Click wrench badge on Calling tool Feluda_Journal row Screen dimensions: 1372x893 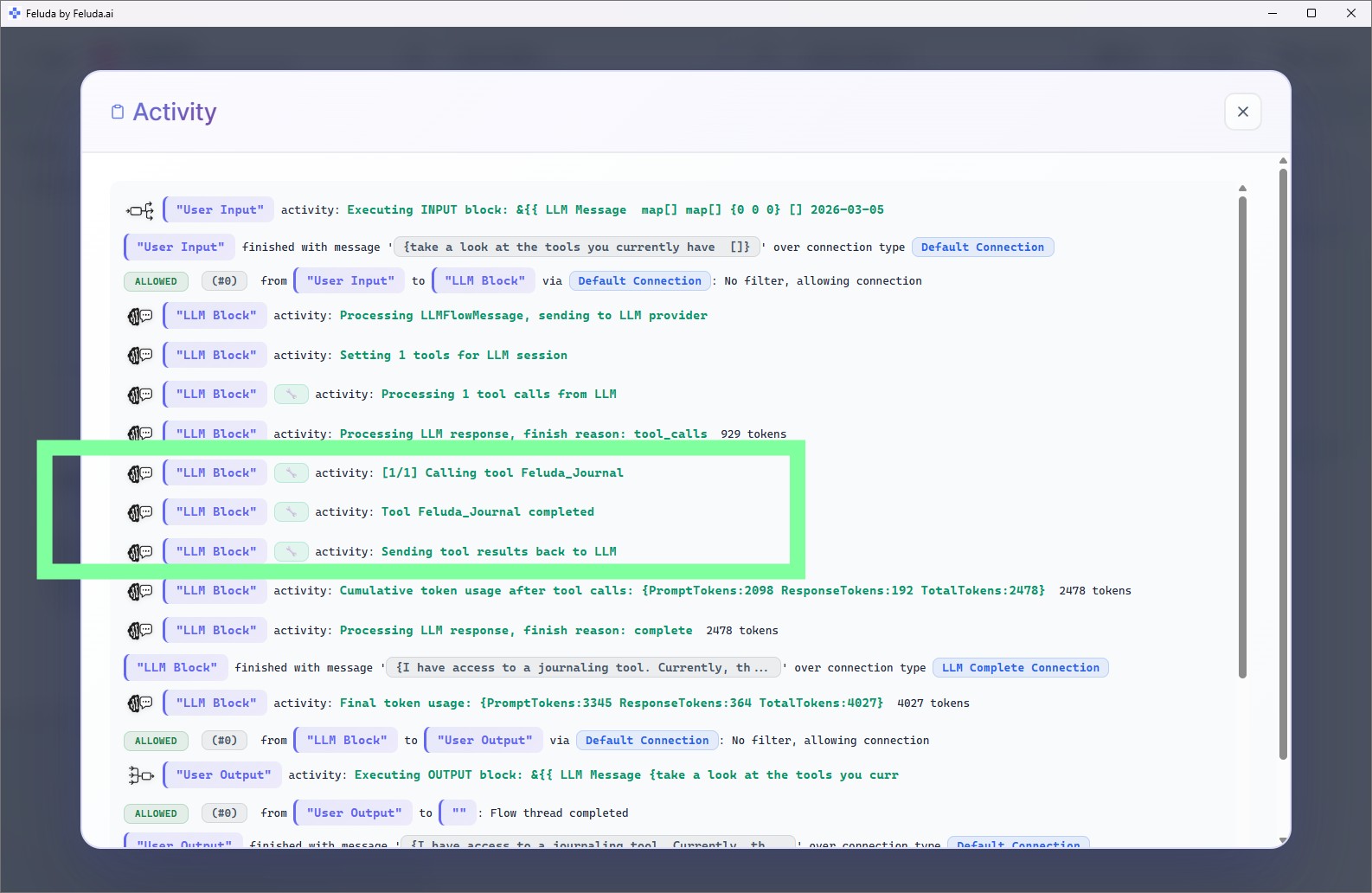292,473
